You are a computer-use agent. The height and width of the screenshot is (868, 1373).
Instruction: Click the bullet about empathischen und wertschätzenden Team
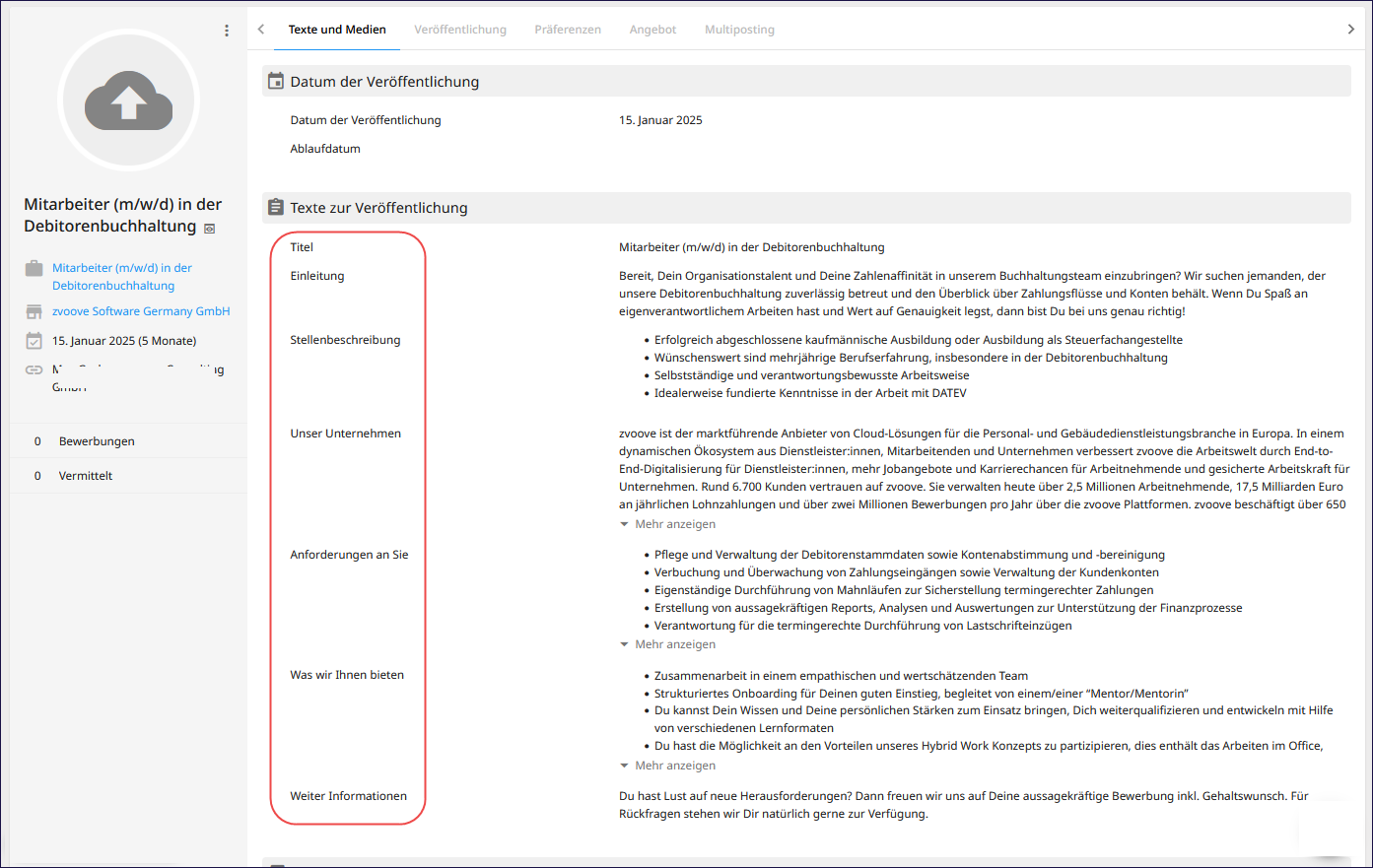tap(841, 676)
